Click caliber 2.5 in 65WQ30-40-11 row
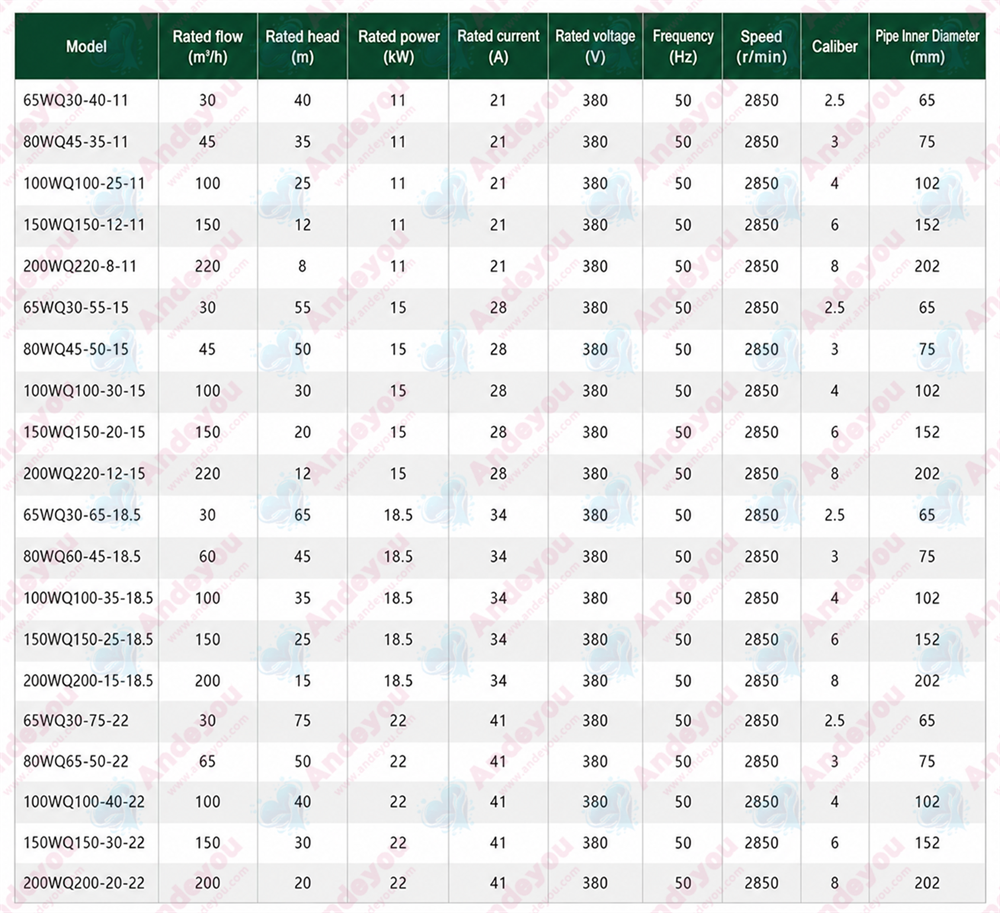 point(835,100)
